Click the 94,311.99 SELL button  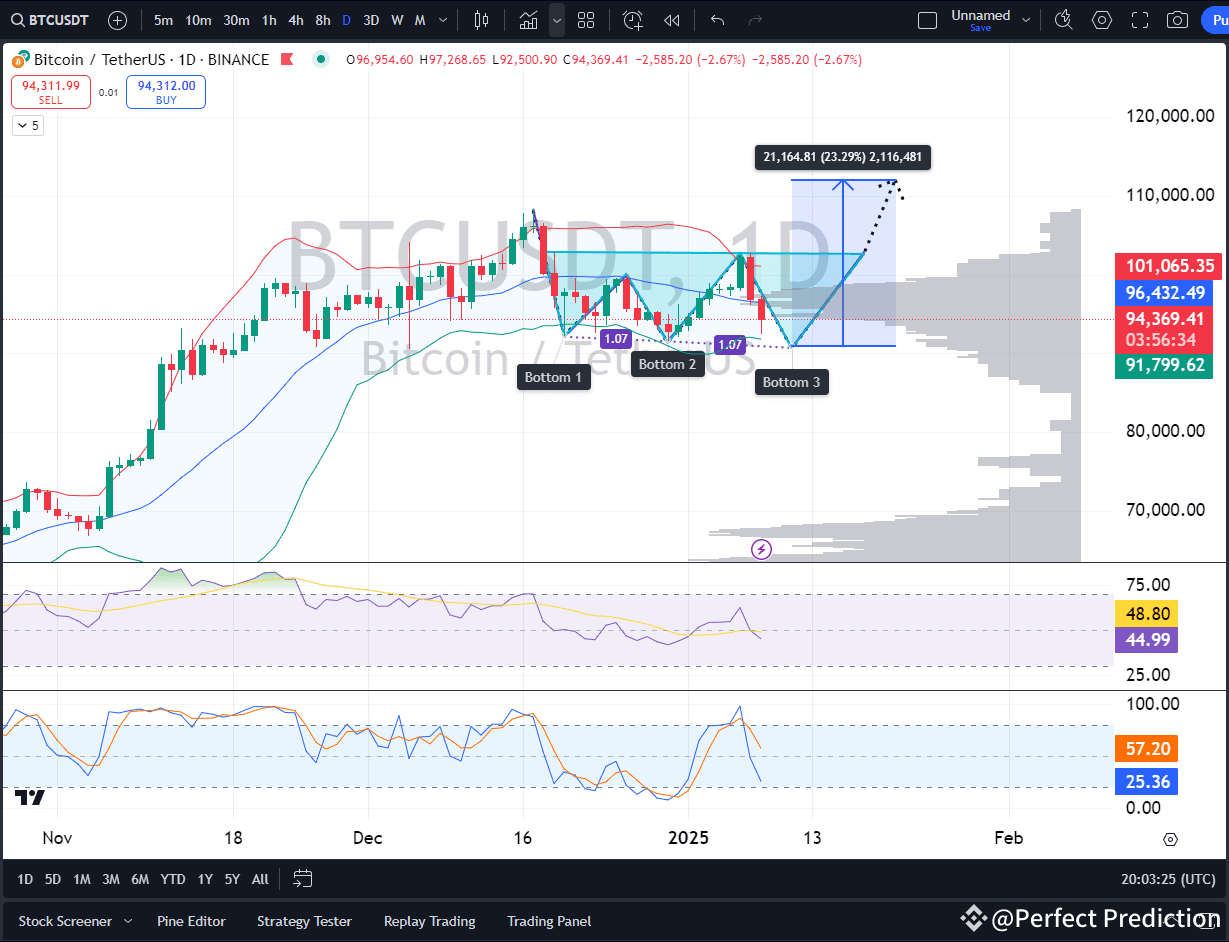51,92
